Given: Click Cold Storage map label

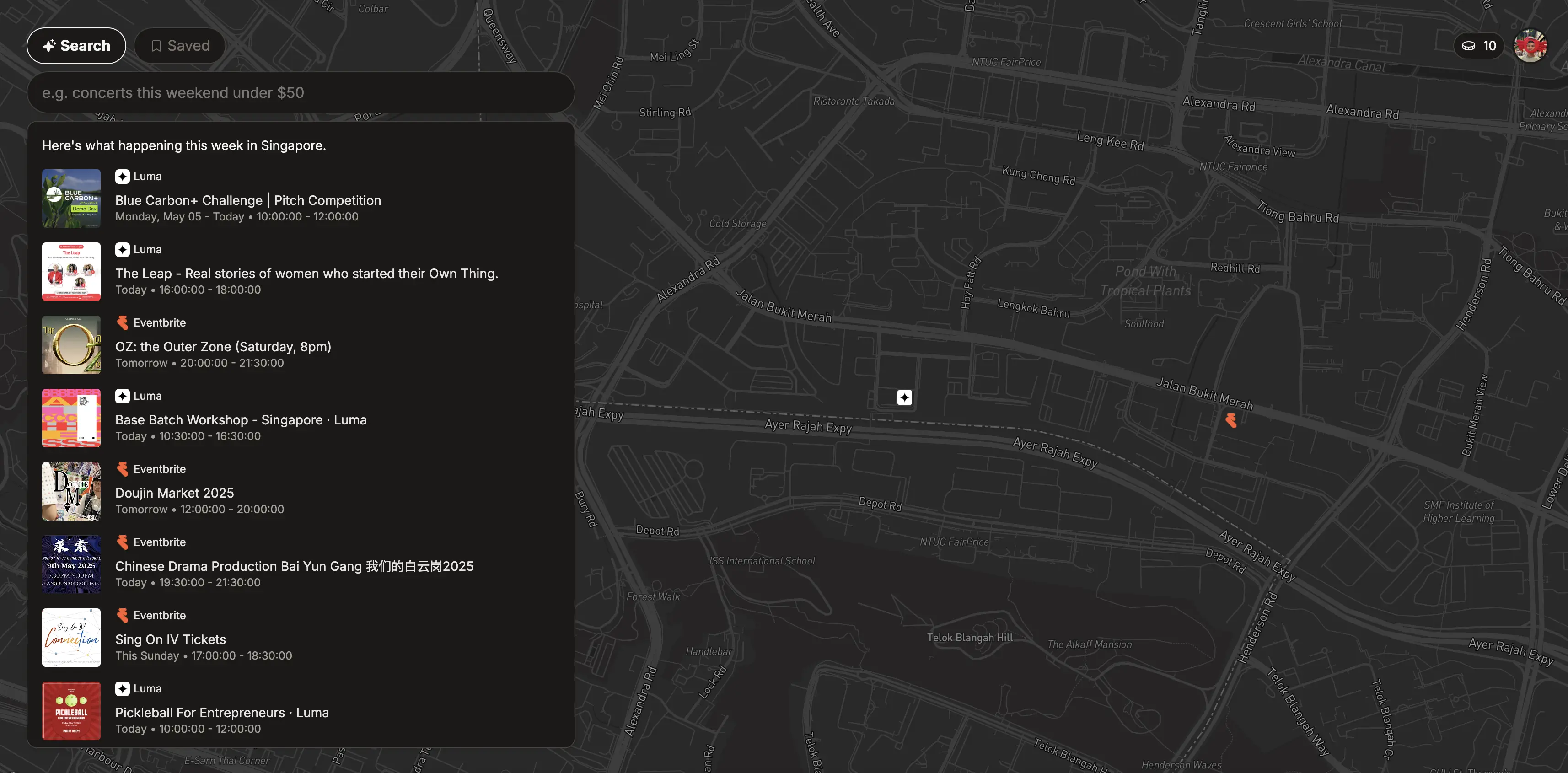Looking at the screenshot, I should click(x=738, y=223).
